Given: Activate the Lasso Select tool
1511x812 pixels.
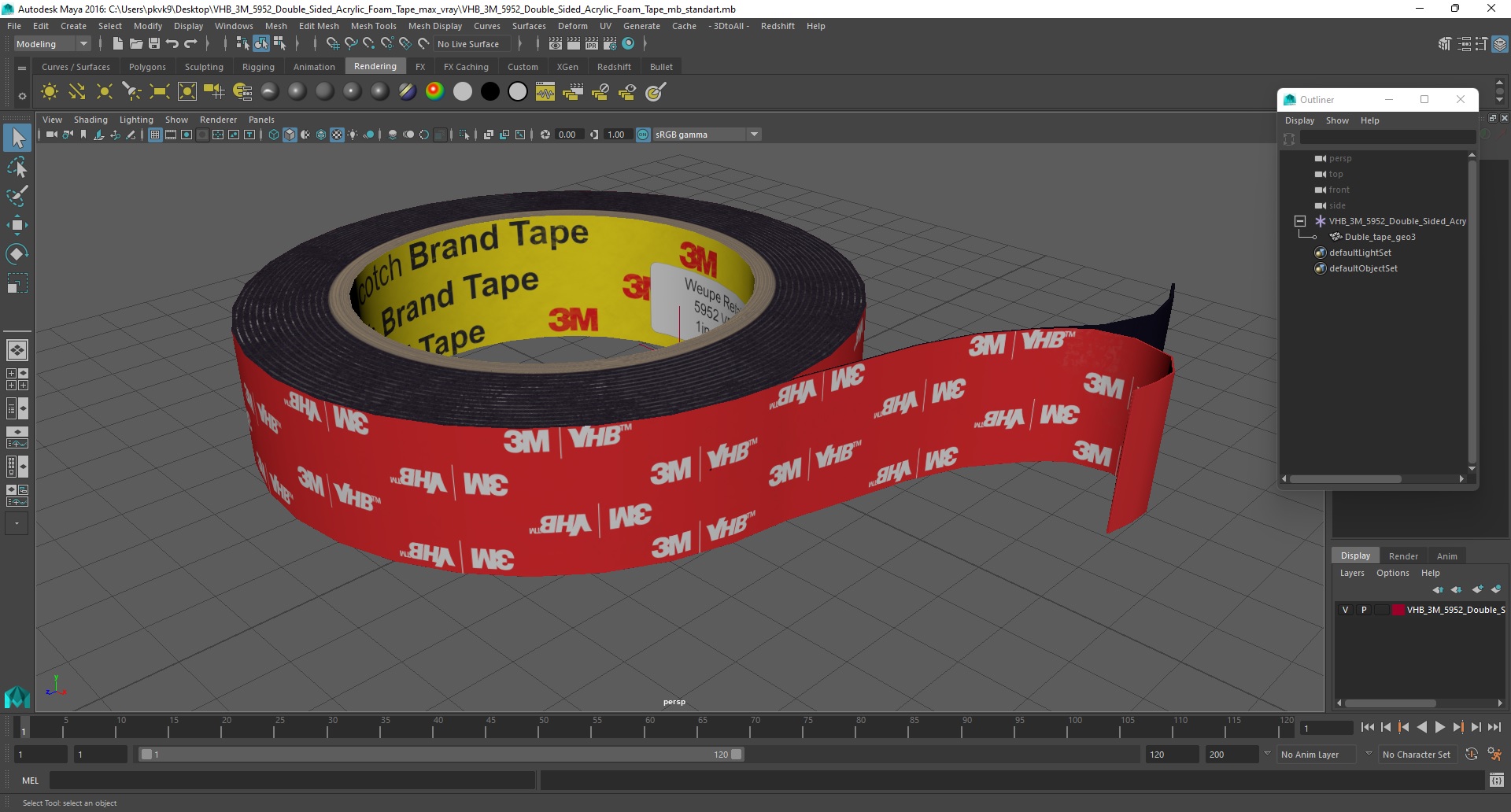Looking at the screenshot, I should [17, 168].
